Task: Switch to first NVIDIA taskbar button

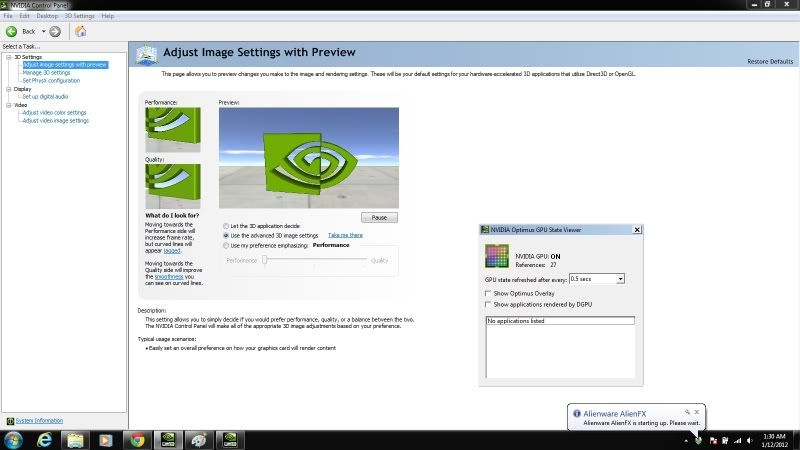Action: 168,440
